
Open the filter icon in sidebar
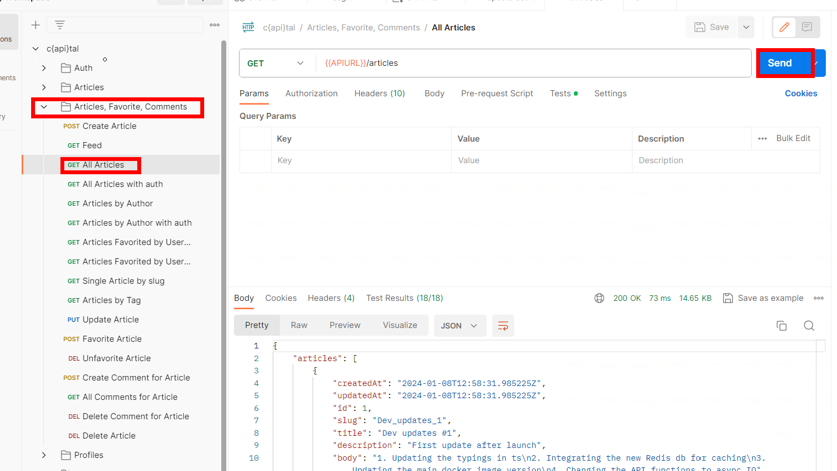(60, 25)
